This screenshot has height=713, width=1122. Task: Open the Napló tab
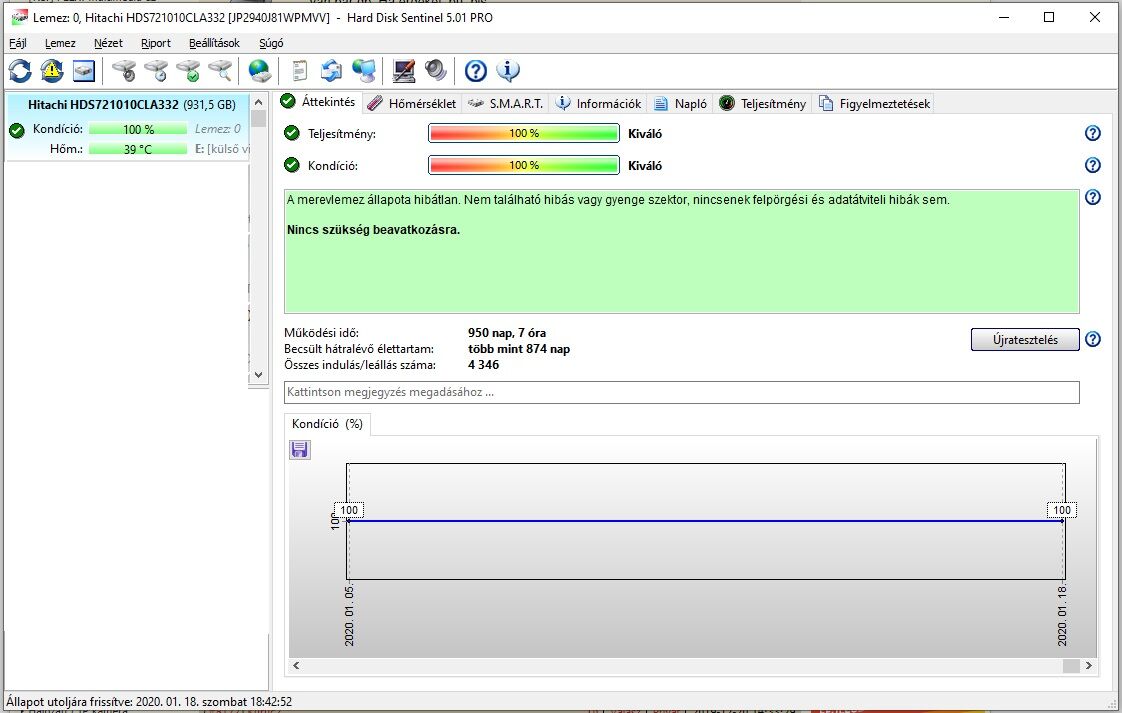click(680, 104)
